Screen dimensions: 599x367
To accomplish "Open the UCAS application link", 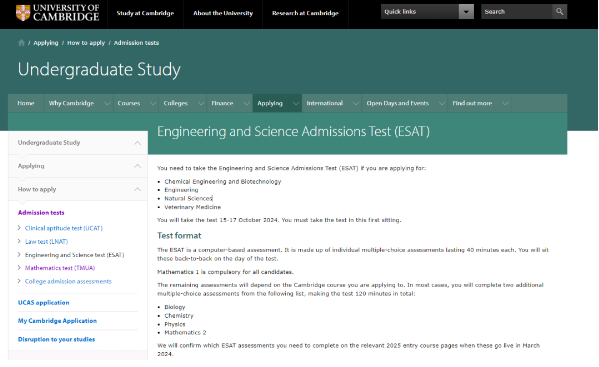I will coord(44,302).
